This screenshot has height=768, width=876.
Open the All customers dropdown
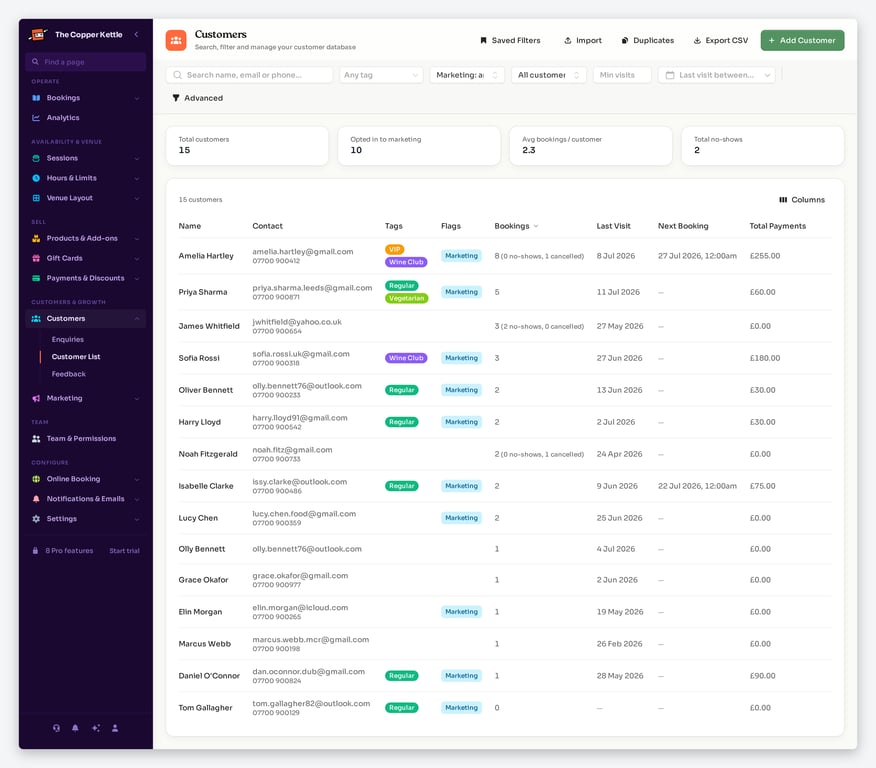549,75
